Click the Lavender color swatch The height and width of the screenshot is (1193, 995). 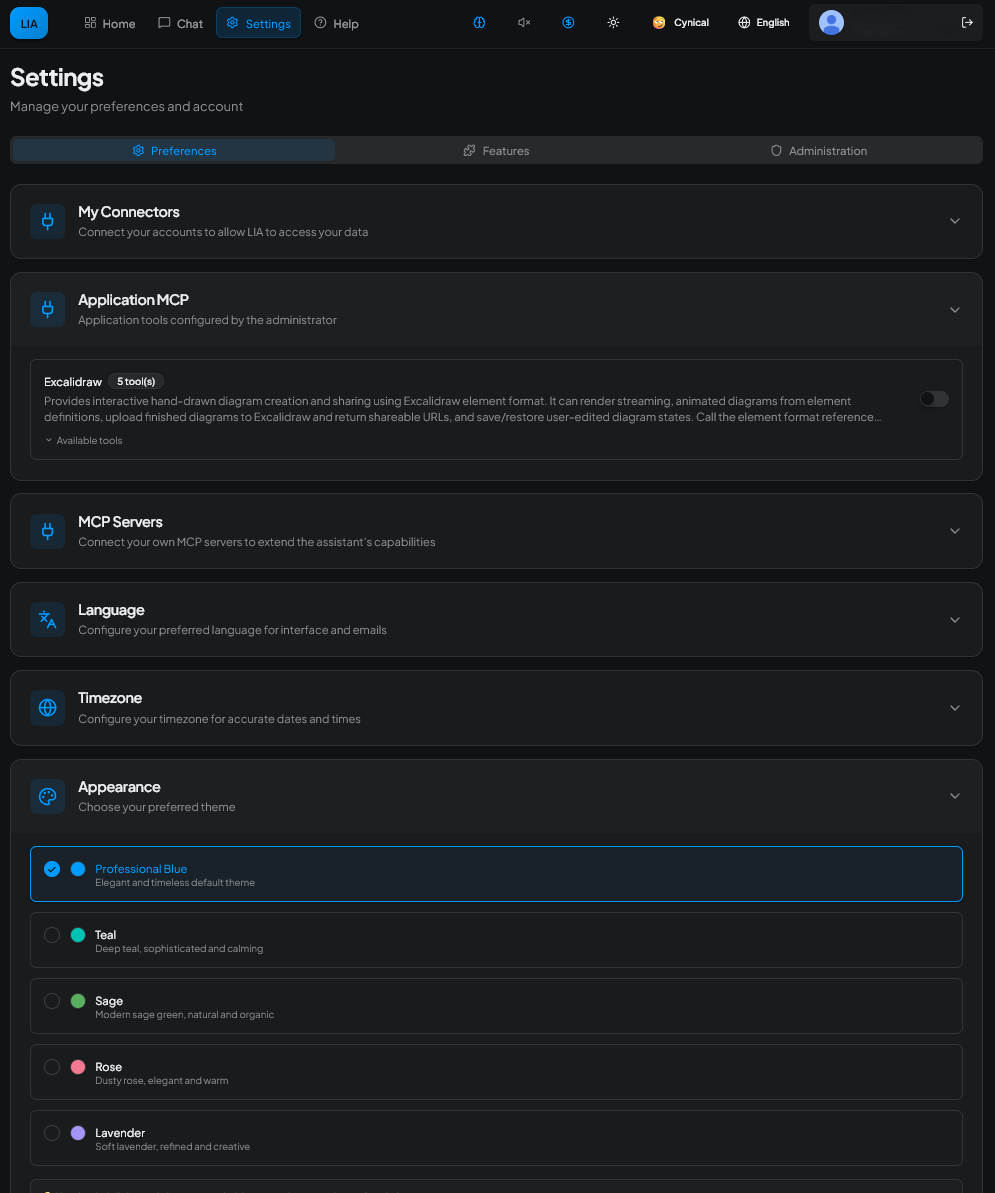[x=77, y=1133]
